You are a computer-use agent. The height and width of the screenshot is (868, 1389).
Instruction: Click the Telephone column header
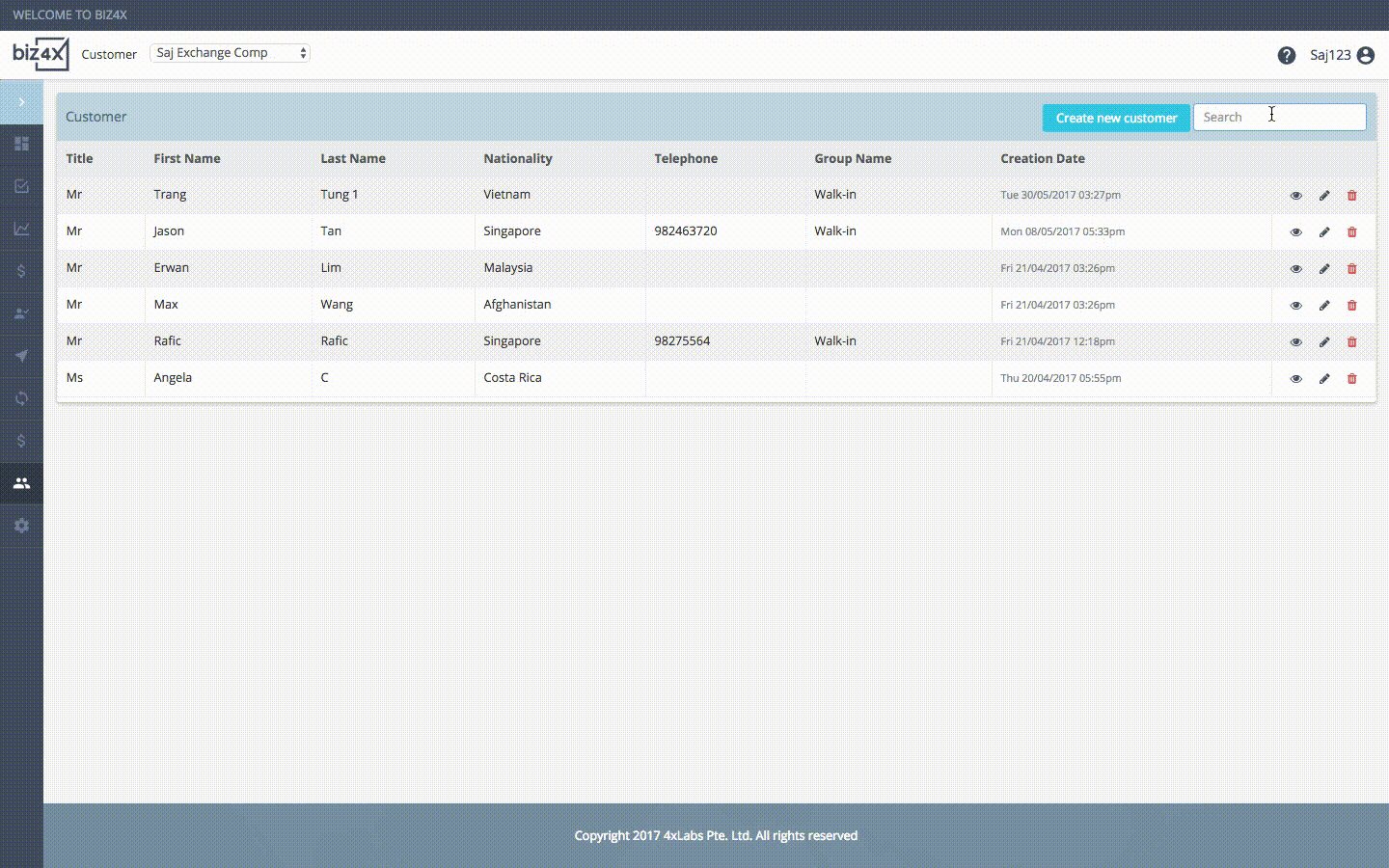tap(686, 158)
